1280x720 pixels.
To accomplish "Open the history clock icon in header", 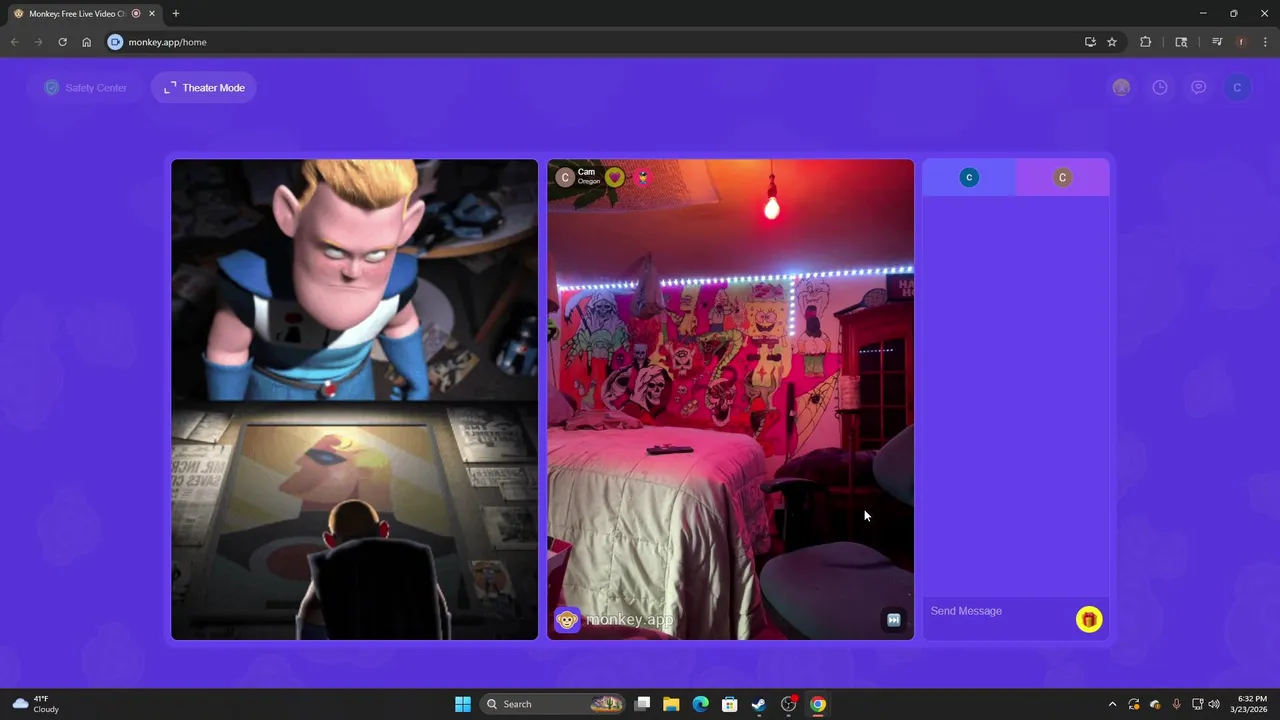I will (x=1160, y=88).
